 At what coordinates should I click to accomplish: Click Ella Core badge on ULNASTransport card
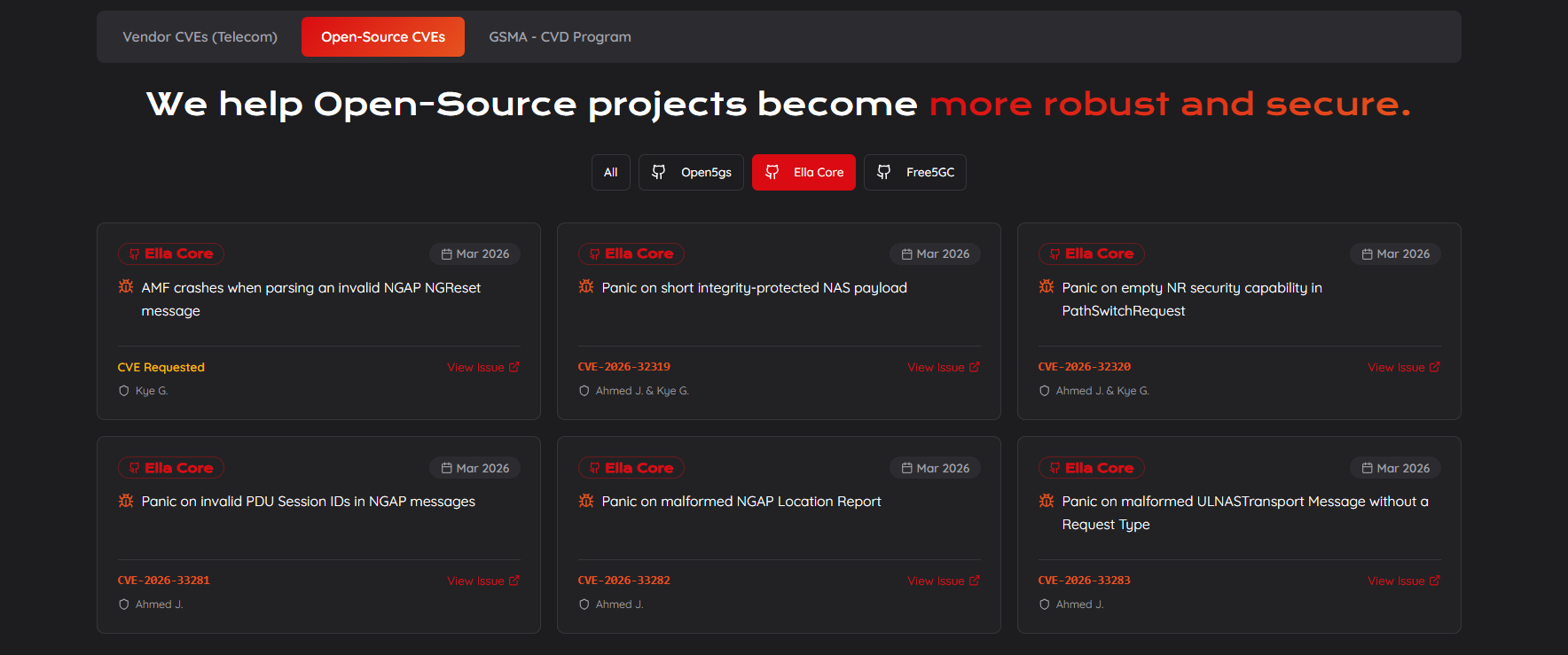coord(1092,468)
